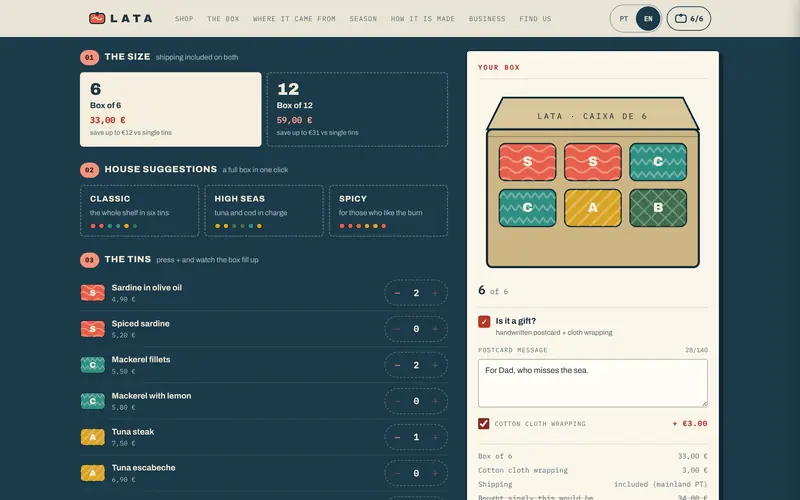800x500 pixels.
Task: Decrease Sardine in olive oil quantity
Action: pos(397,293)
